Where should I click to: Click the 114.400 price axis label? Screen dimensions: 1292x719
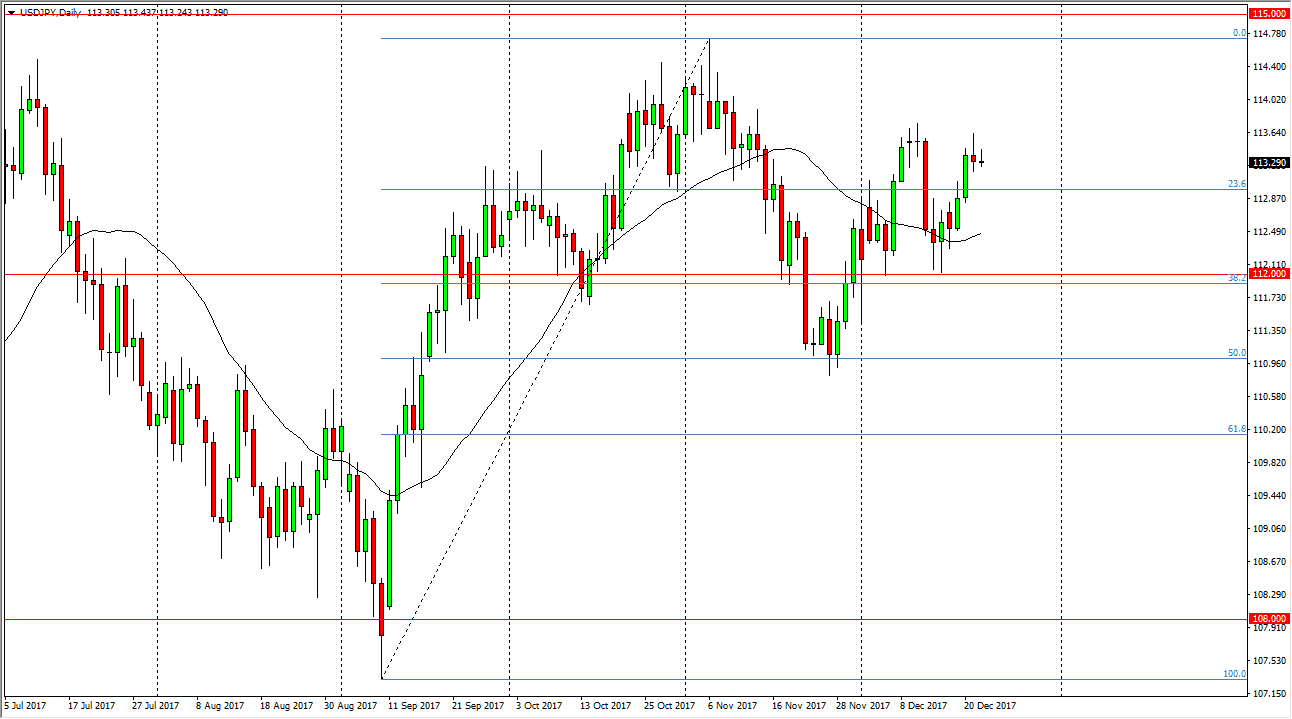tap(1270, 67)
